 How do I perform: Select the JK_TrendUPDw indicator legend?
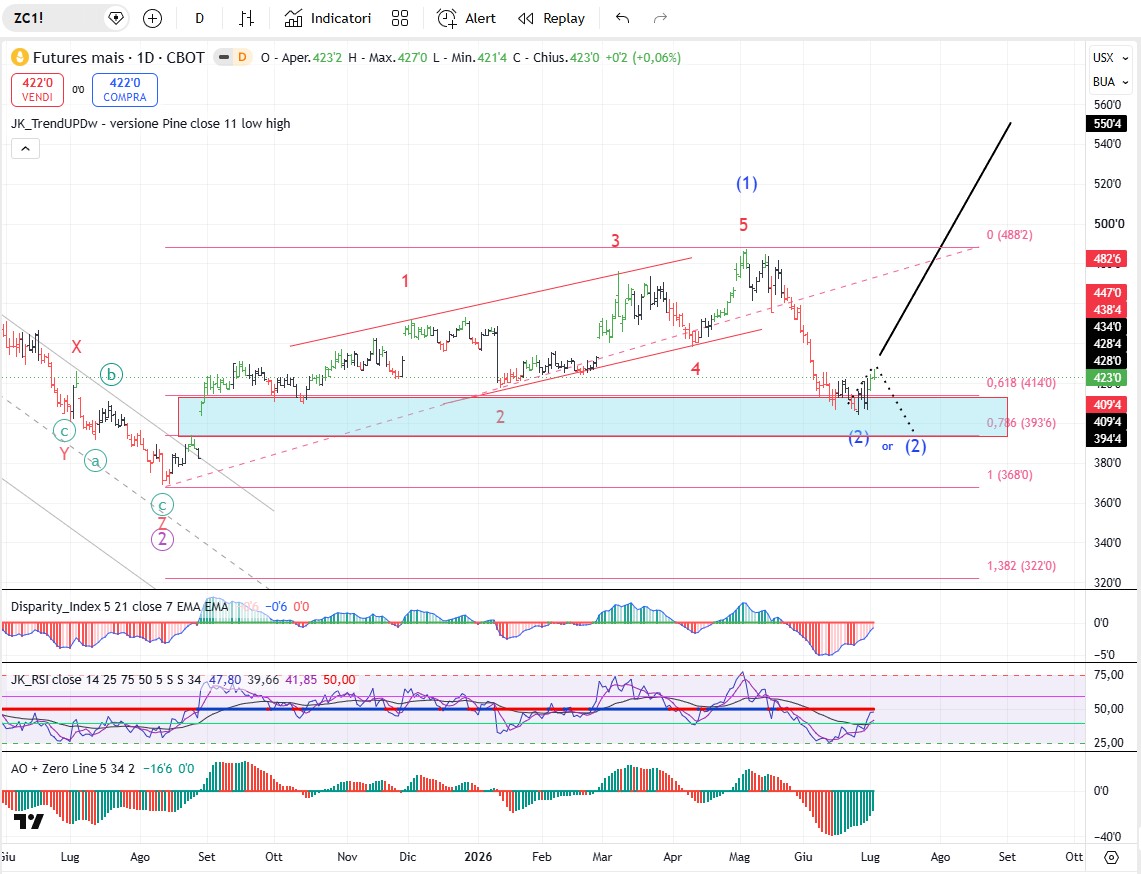point(151,124)
